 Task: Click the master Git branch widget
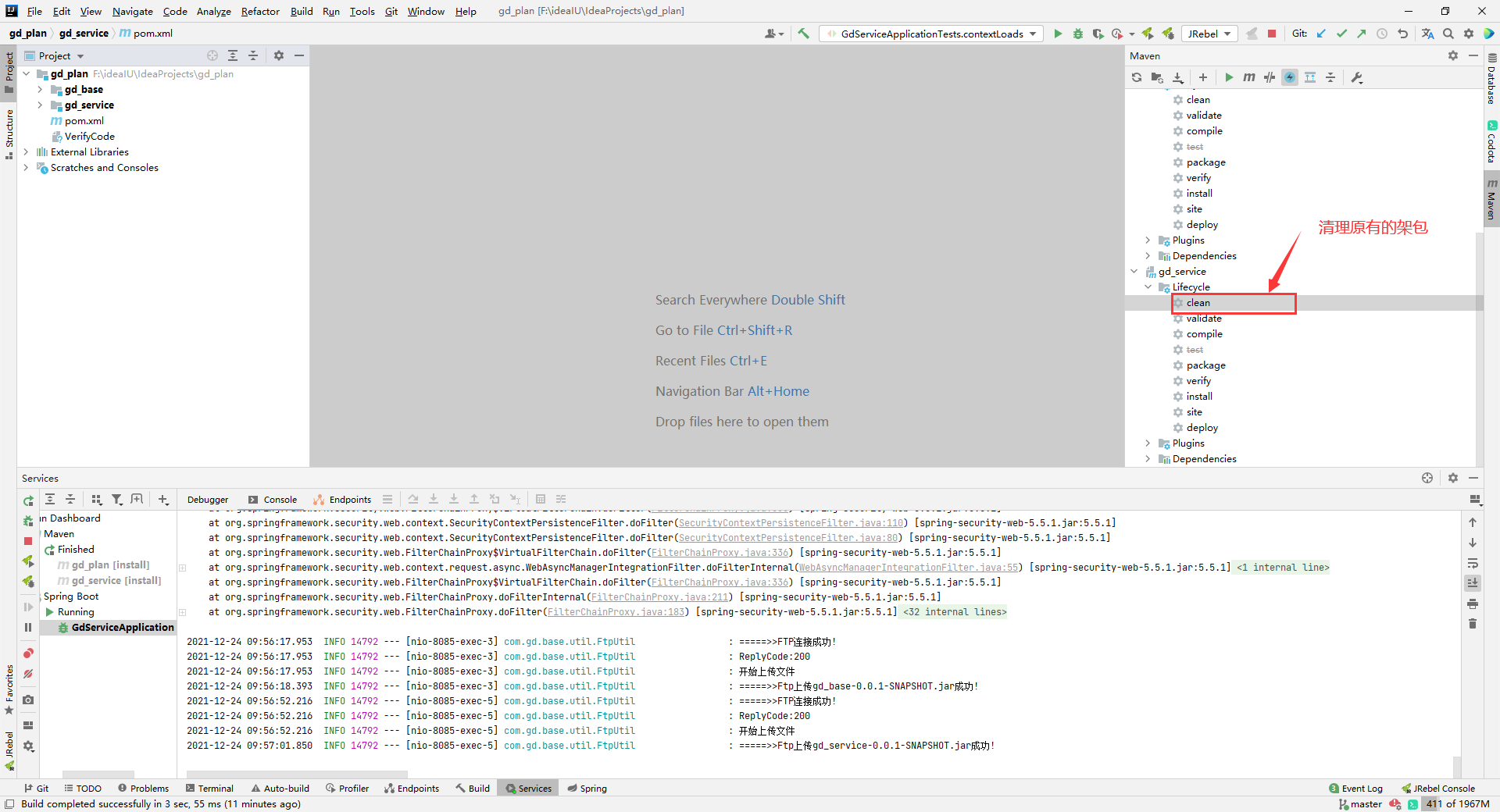(x=1360, y=803)
